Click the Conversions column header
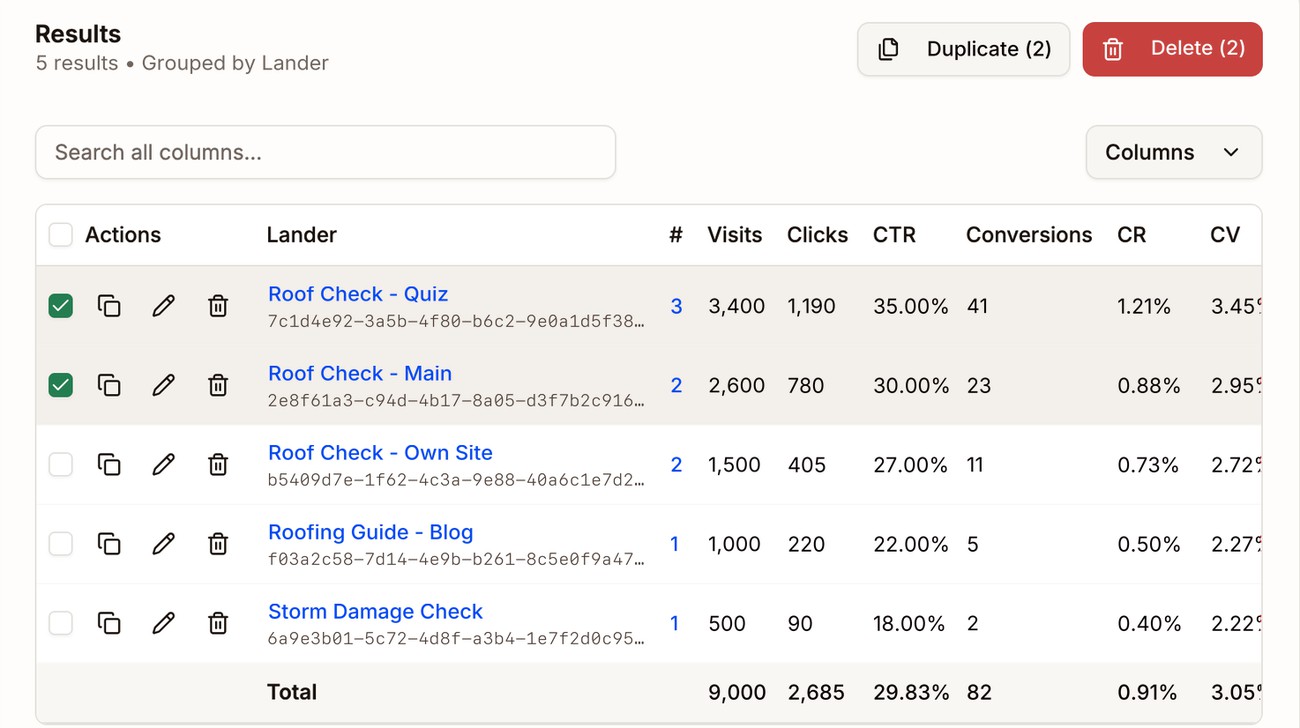Image resolution: width=1300 pixels, height=728 pixels. pyautogui.click(x=1029, y=235)
